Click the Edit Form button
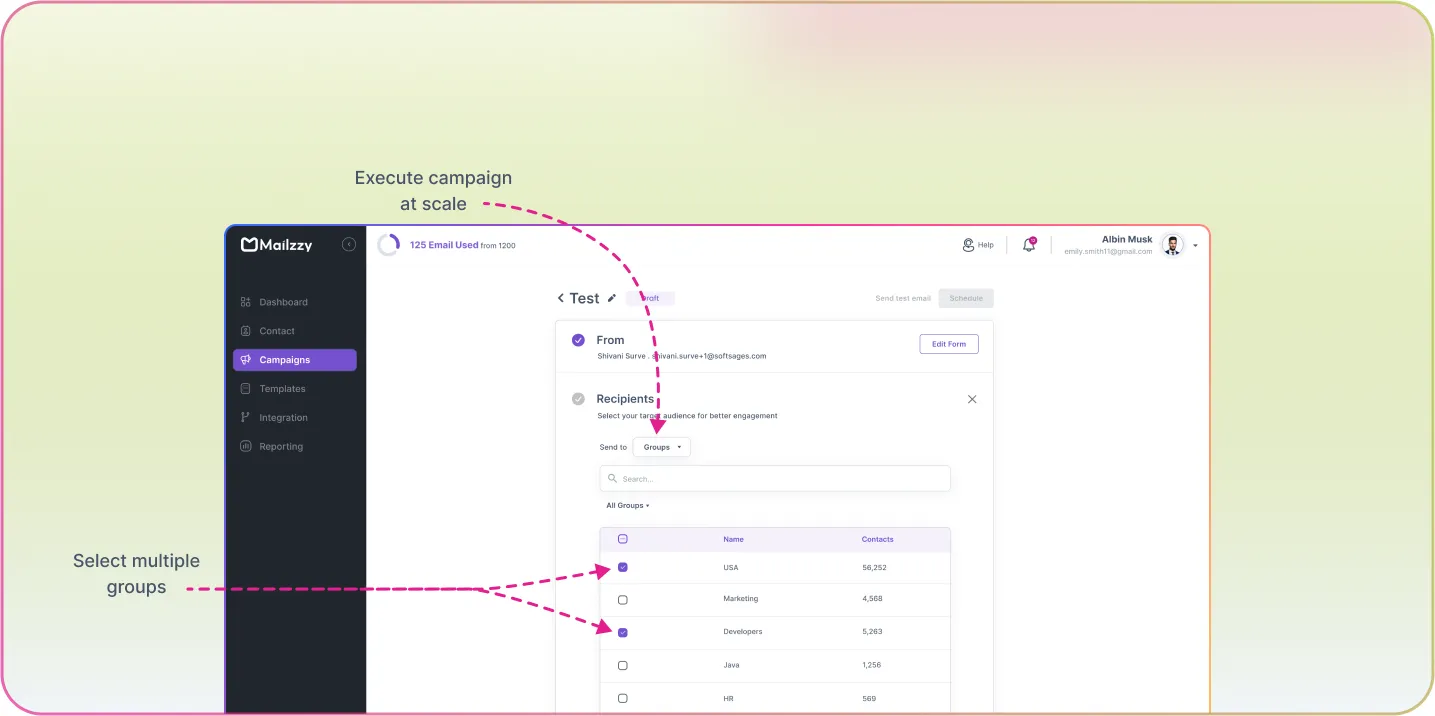The height and width of the screenshot is (716, 1435). (x=948, y=343)
